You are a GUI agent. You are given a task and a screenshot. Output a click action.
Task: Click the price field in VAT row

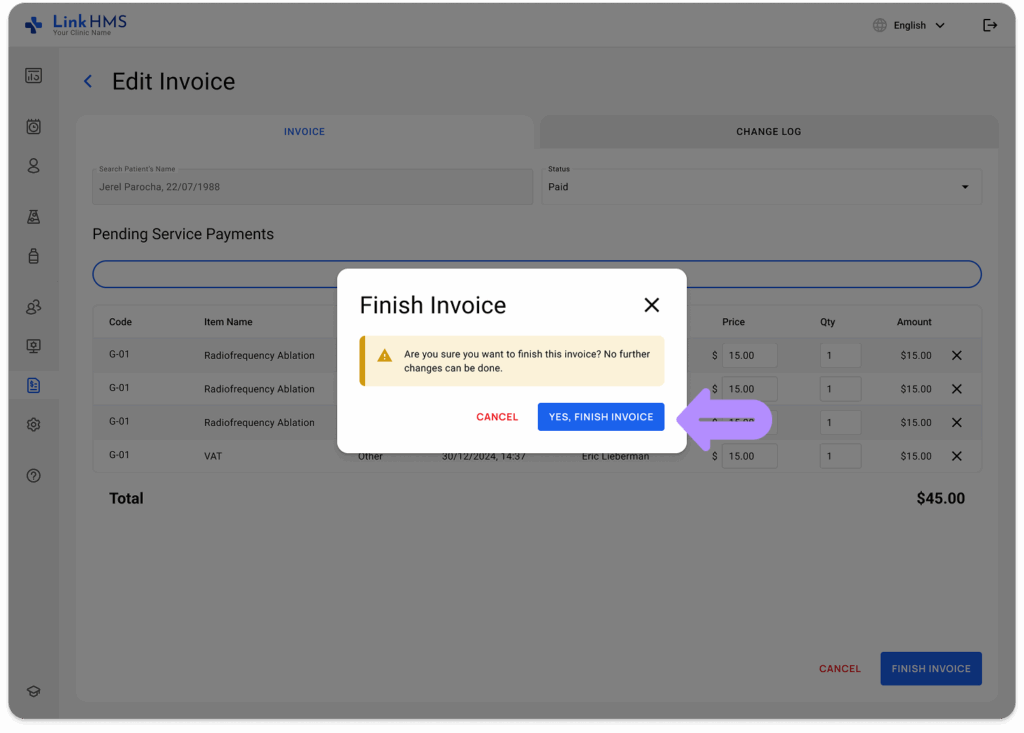point(750,456)
